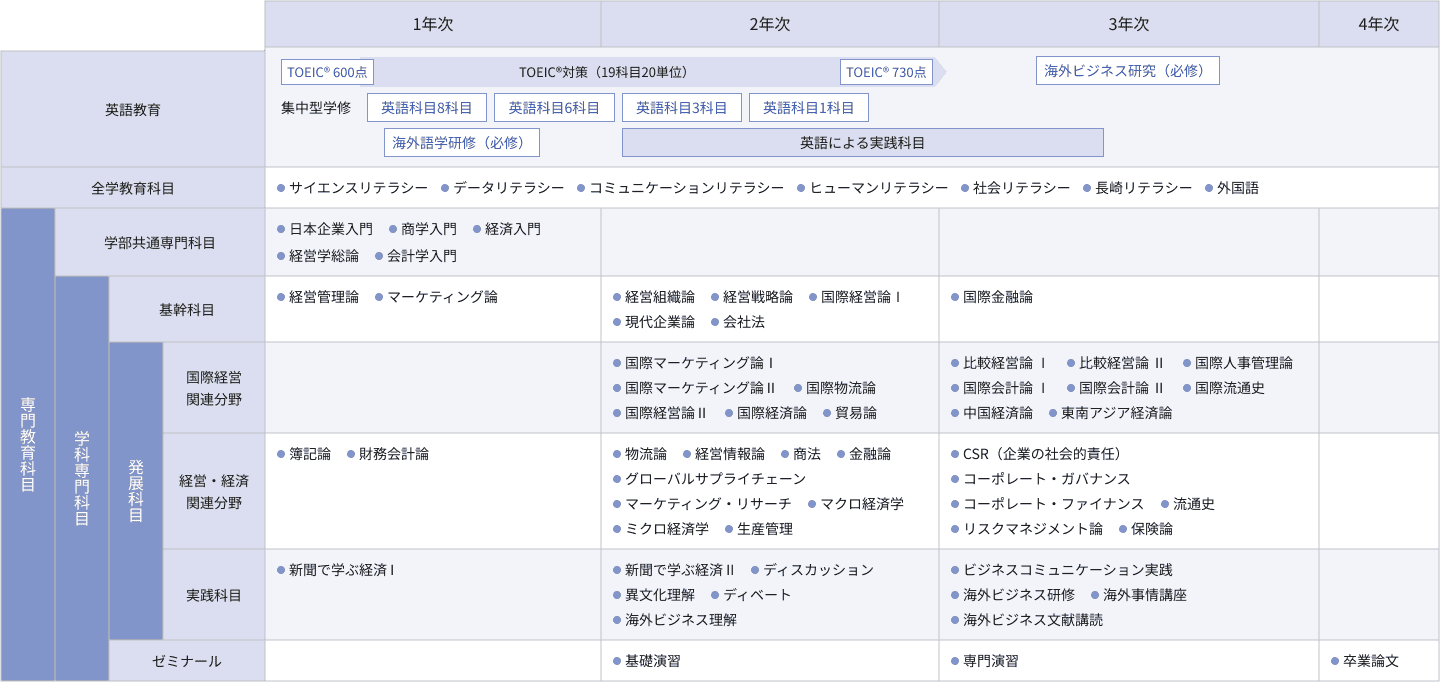Select the 英語科目3科目 box
The height and width of the screenshot is (682, 1442).
coord(682,107)
